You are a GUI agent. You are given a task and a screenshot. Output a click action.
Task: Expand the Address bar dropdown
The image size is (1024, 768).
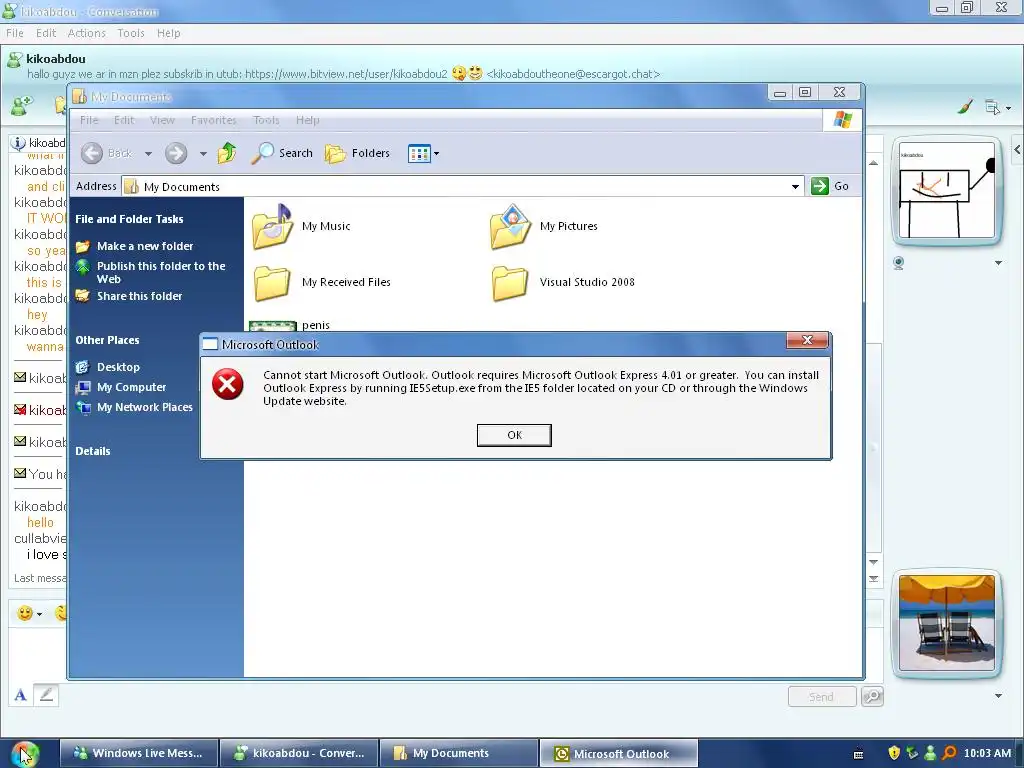point(795,187)
